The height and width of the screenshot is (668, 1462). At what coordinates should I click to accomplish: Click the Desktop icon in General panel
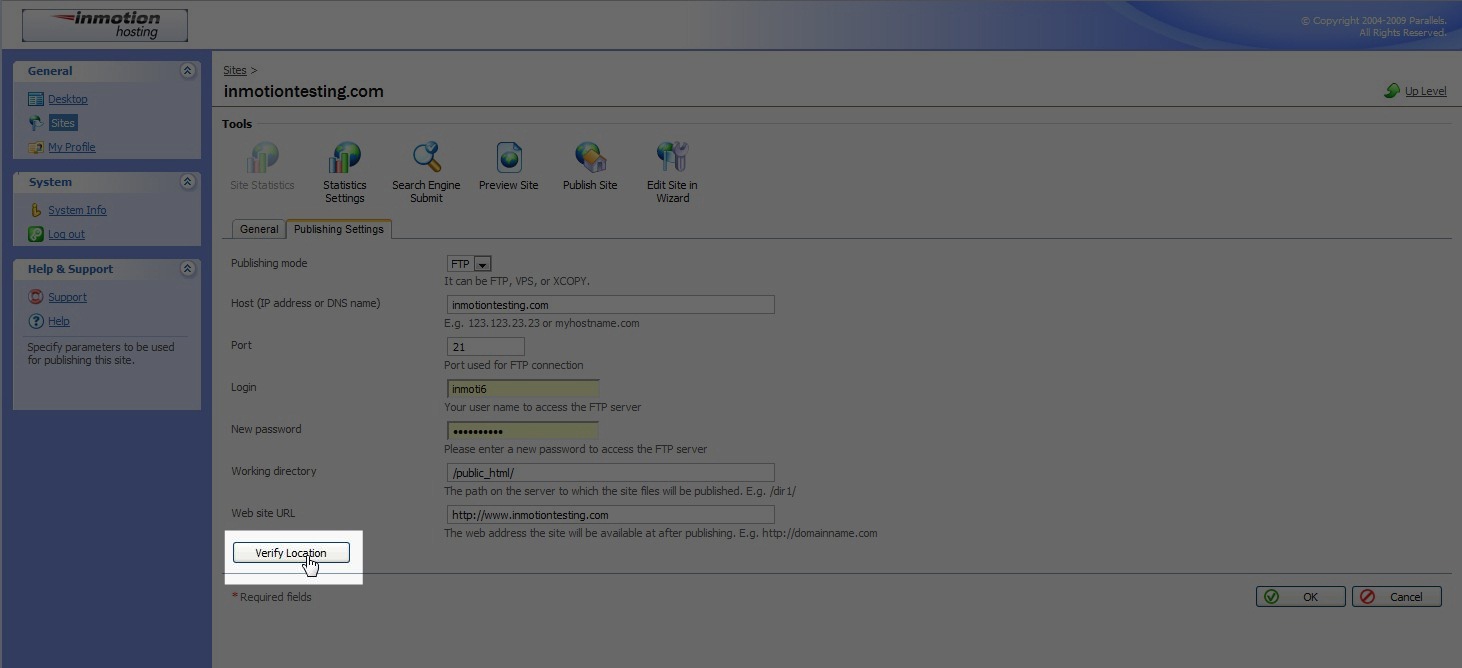point(36,99)
